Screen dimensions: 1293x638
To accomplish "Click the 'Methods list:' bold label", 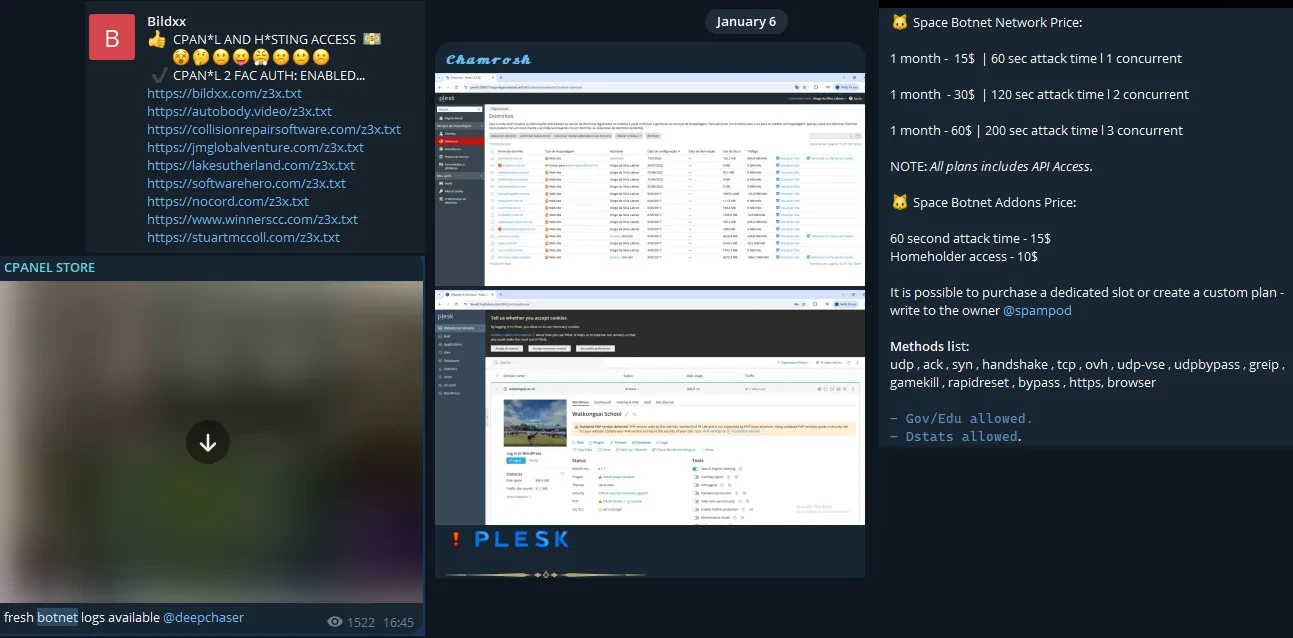I will [930, 346].
